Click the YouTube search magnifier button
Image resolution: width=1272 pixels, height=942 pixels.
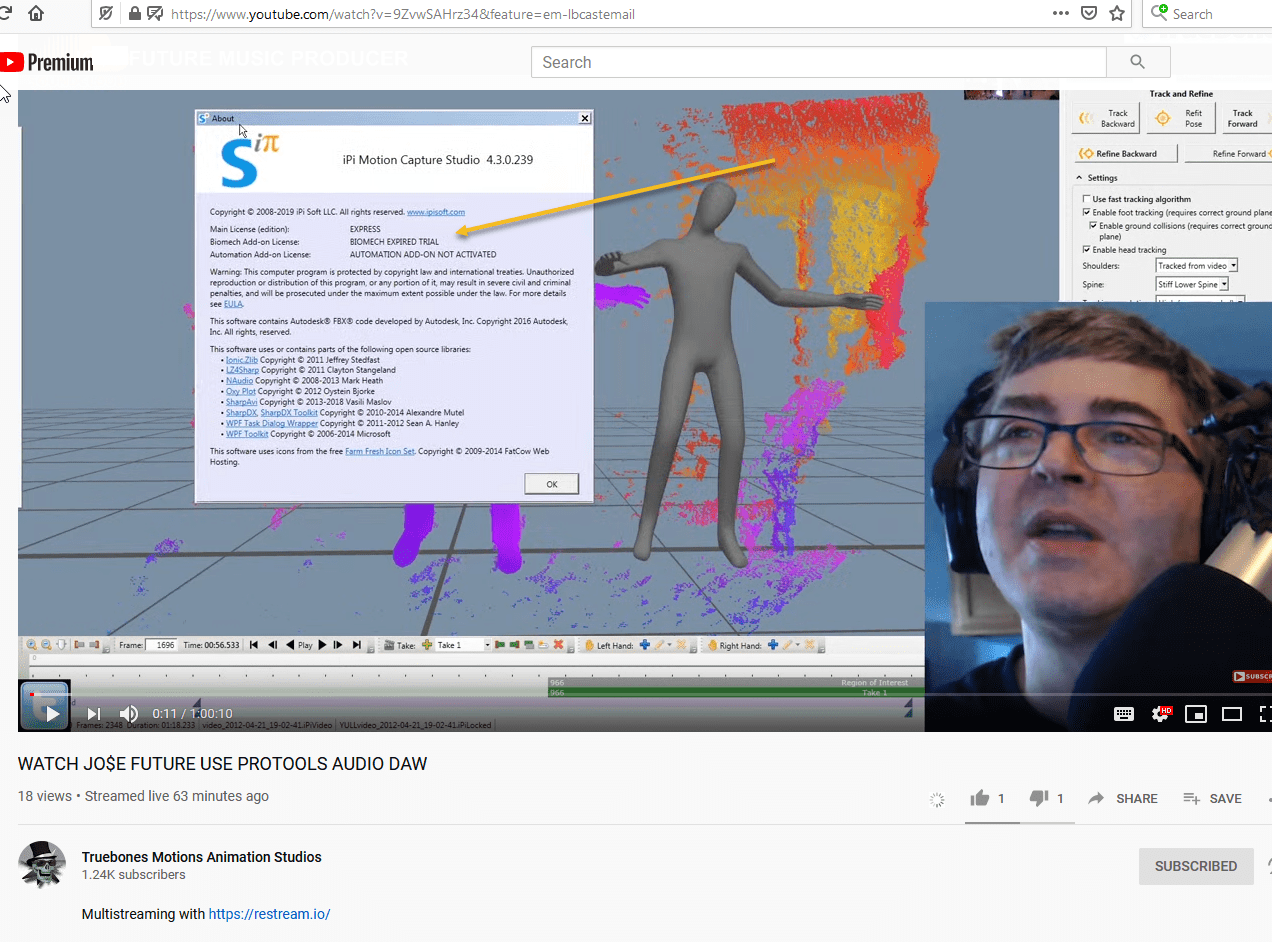1138,62
